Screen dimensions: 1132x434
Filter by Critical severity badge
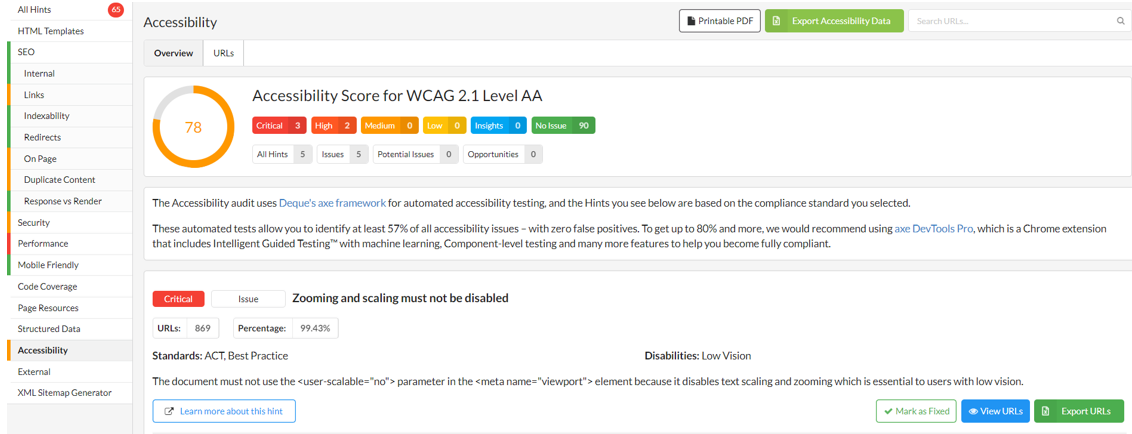pyautogui.click(x=279, y=126)
